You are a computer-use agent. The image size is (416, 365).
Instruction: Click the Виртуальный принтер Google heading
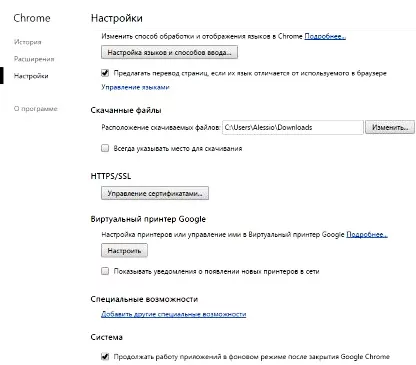[148, 219]
